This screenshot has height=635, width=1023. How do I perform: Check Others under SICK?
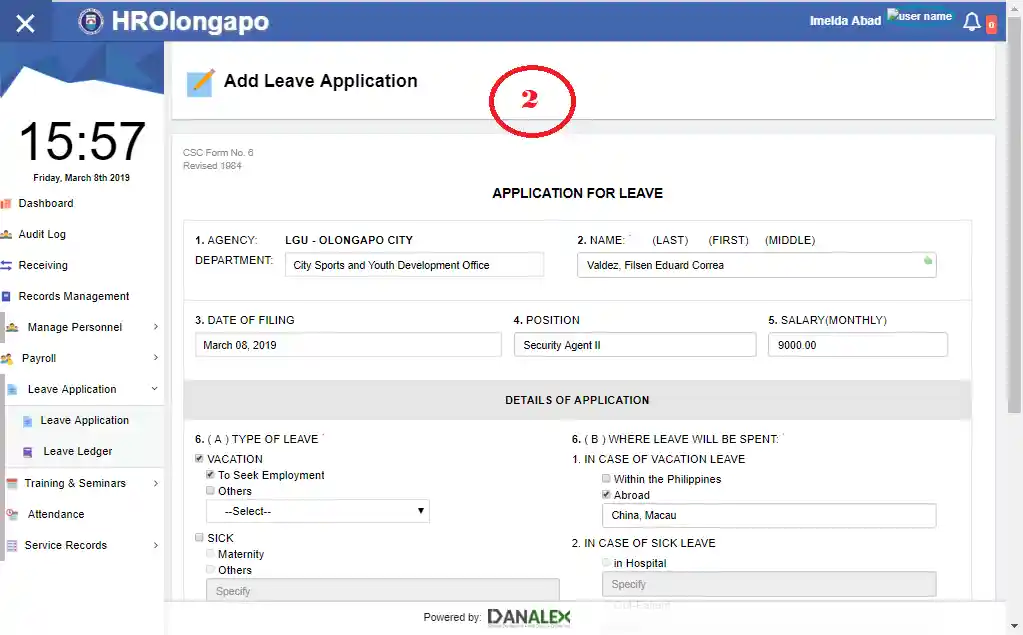pyautogui.click(x=210, y=569)
